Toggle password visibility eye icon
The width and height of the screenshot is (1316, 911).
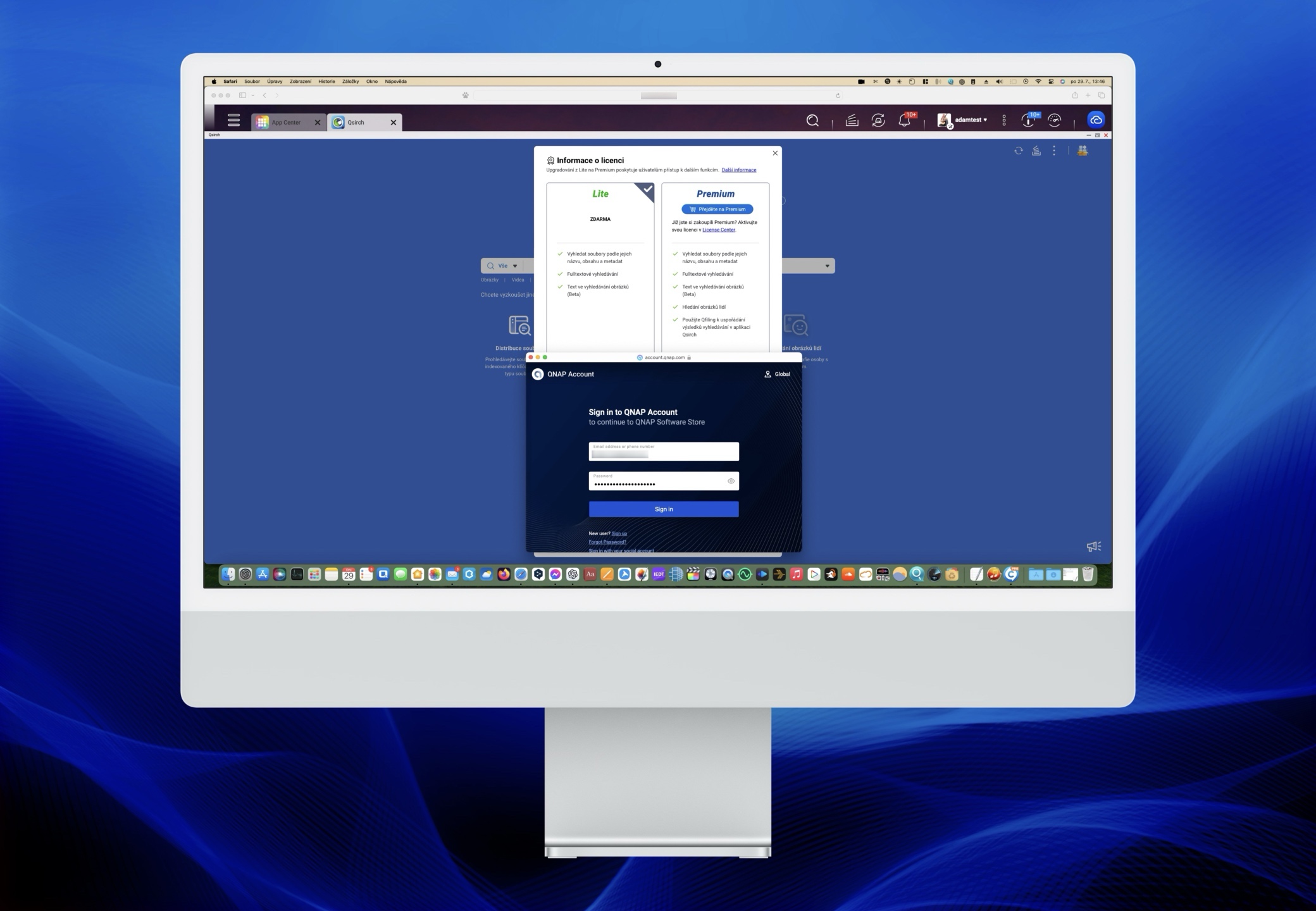(x=731, y=481)
